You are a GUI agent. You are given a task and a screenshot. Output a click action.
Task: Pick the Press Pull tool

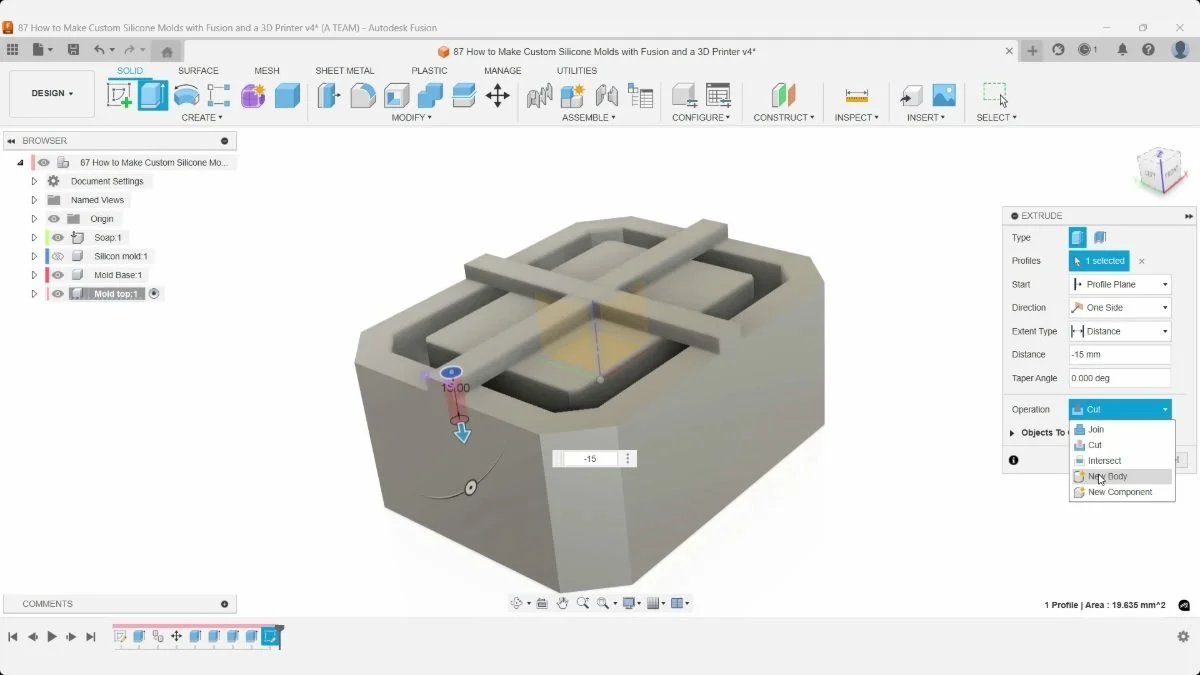pos(329,95)
